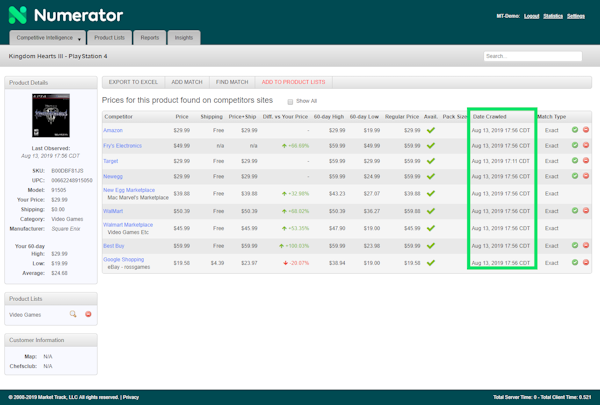Approve the Fry's Electronics match
The image size is (600, 405).
575,145
